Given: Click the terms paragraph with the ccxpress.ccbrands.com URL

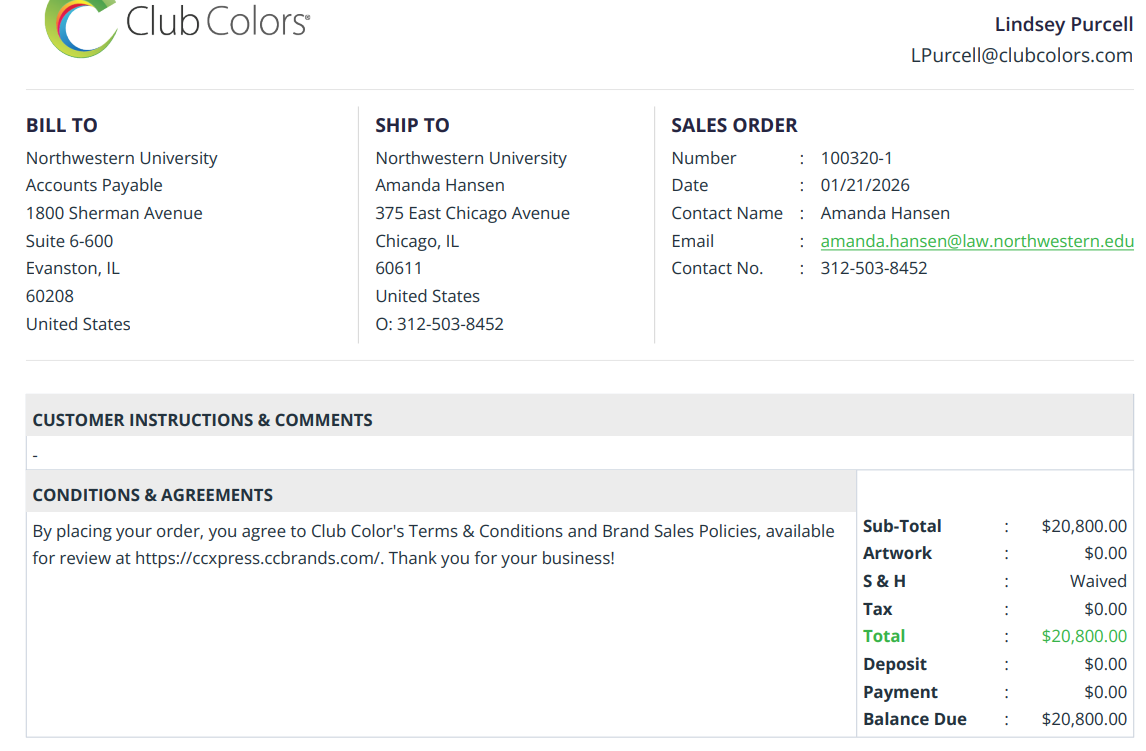Looking at the screenshot, I should 433,544.
